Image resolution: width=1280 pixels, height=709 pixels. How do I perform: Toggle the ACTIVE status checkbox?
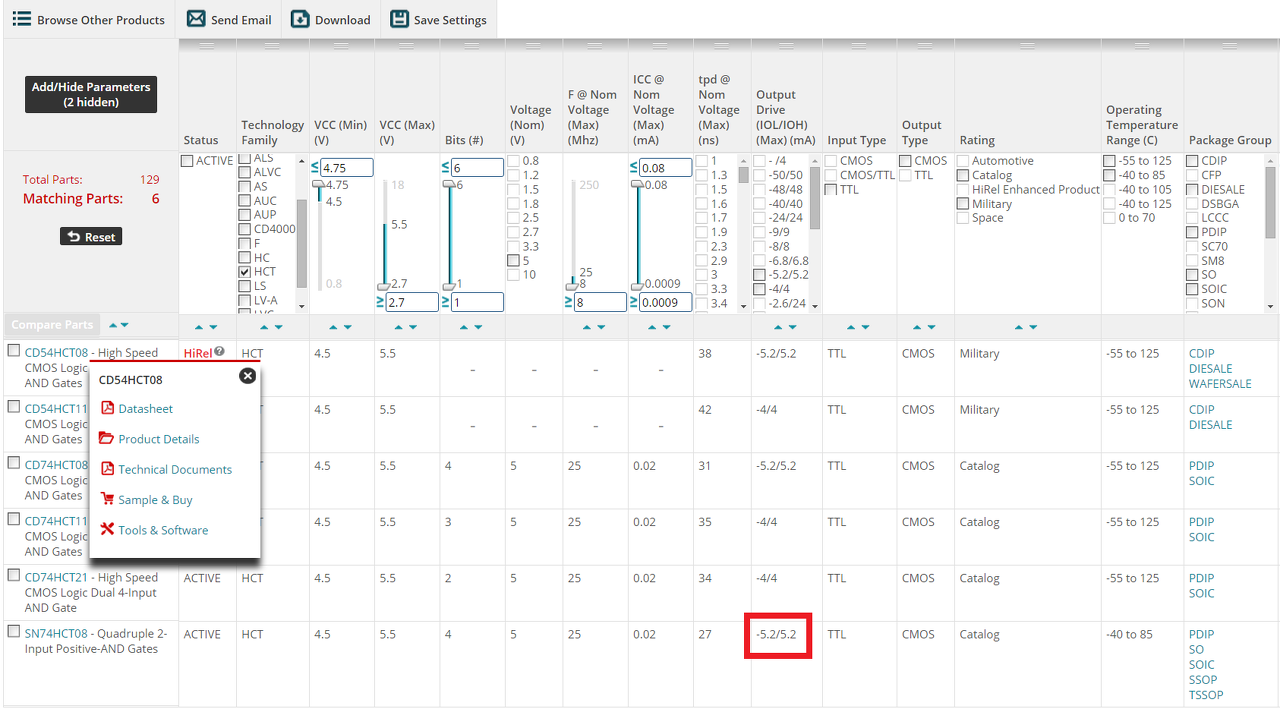point(187,161)
